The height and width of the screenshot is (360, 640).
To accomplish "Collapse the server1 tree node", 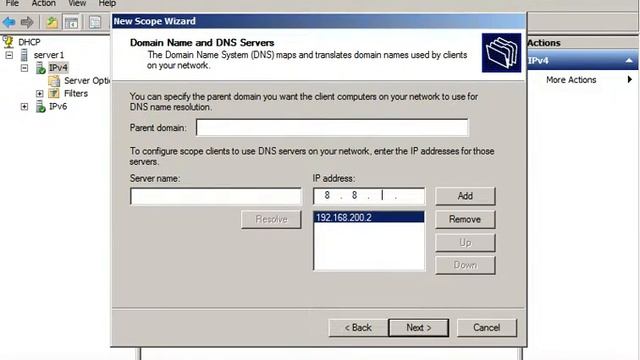I will 9,55.
